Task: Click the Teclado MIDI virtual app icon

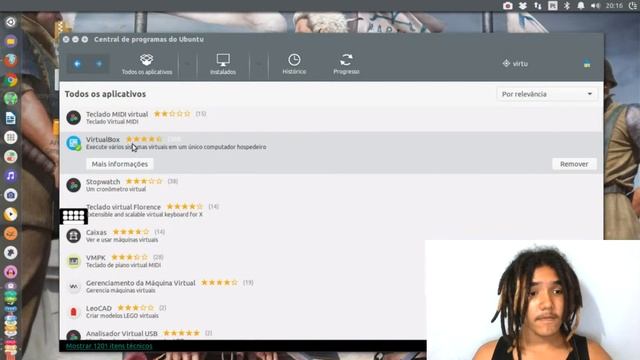Action: [73, 118]
